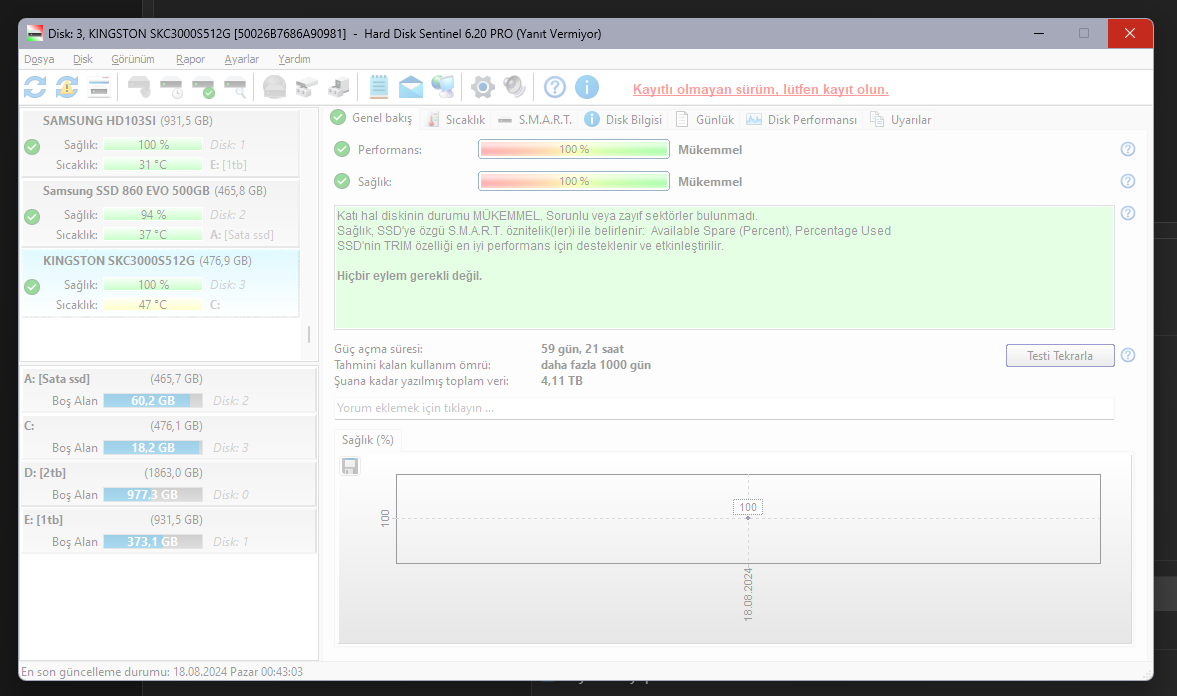Viewport: 1177px width, 696px height.
Task: Click the refresh icon with warning triangle
Action: pos(67,88)
